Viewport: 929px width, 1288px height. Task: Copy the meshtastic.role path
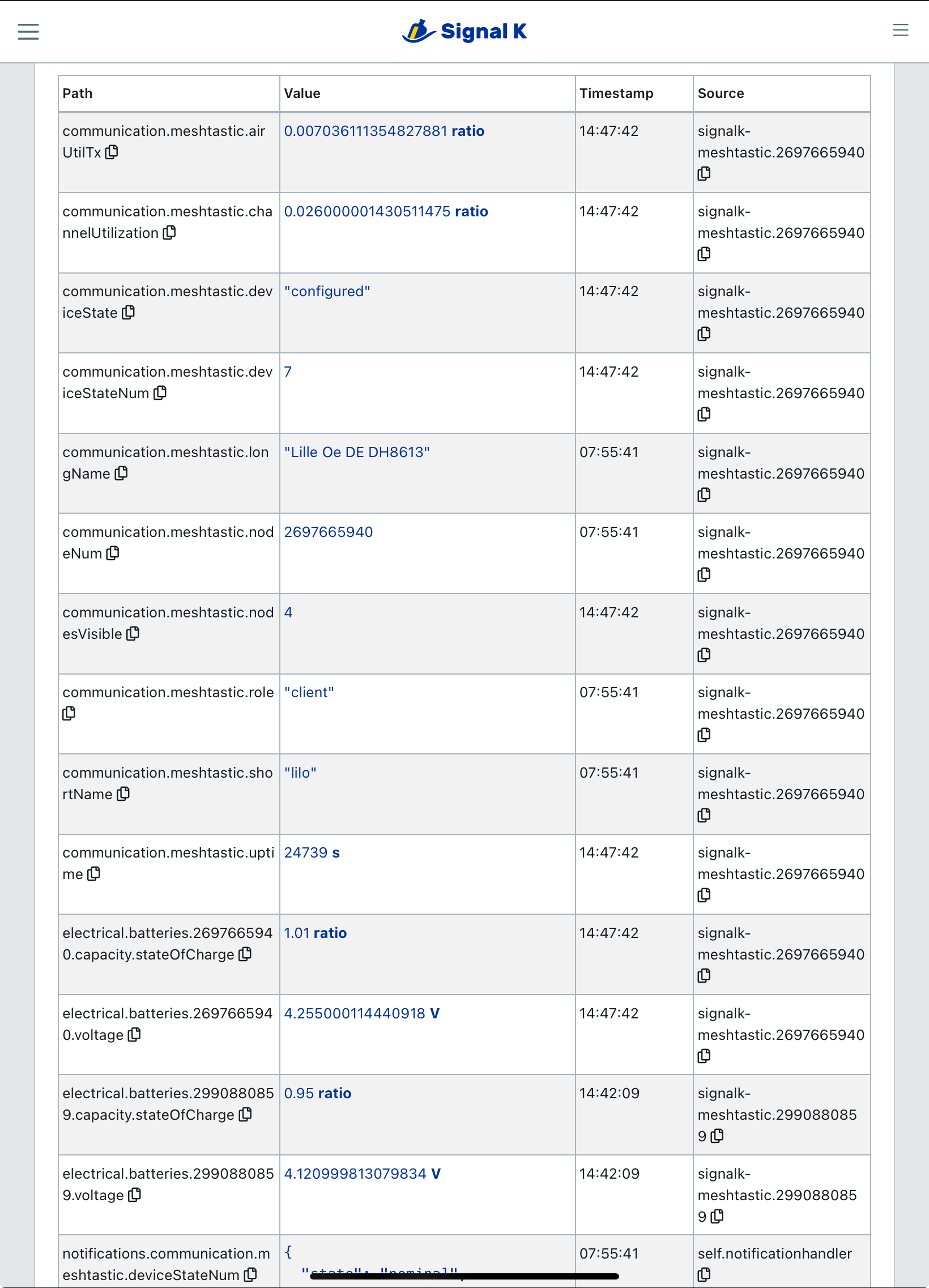point(69,714)
